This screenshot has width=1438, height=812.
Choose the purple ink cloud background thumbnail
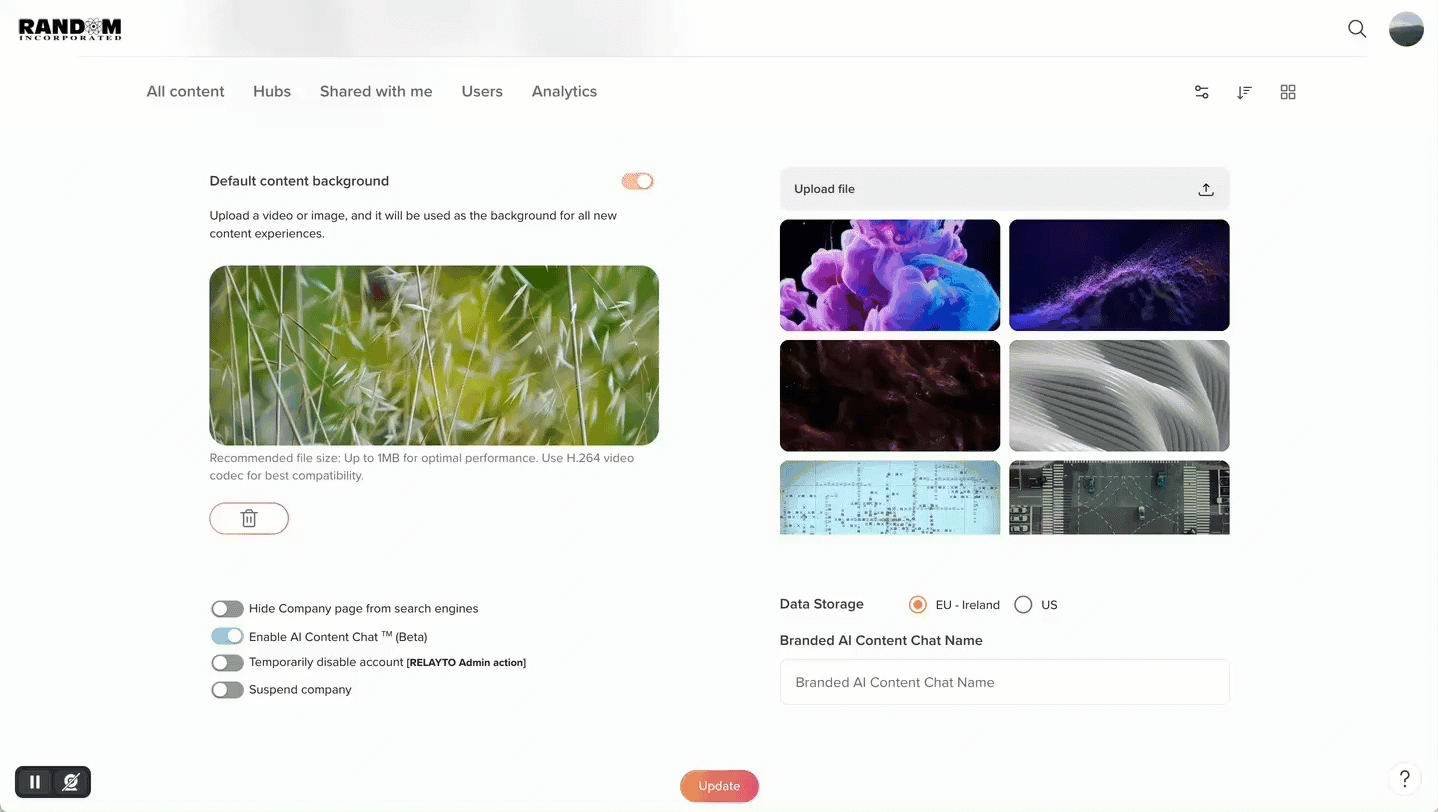889,275
